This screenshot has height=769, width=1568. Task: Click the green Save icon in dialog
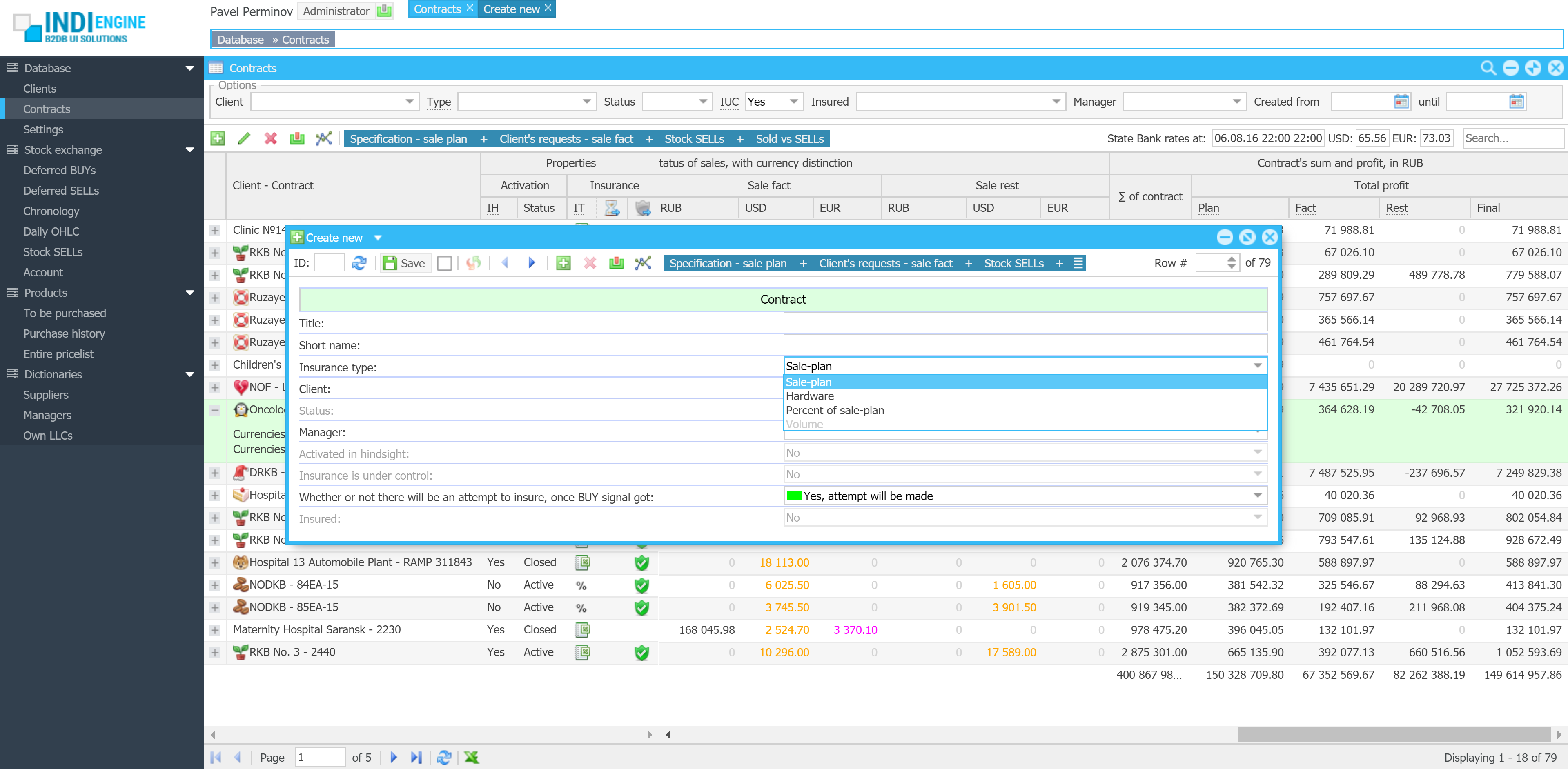390,263
